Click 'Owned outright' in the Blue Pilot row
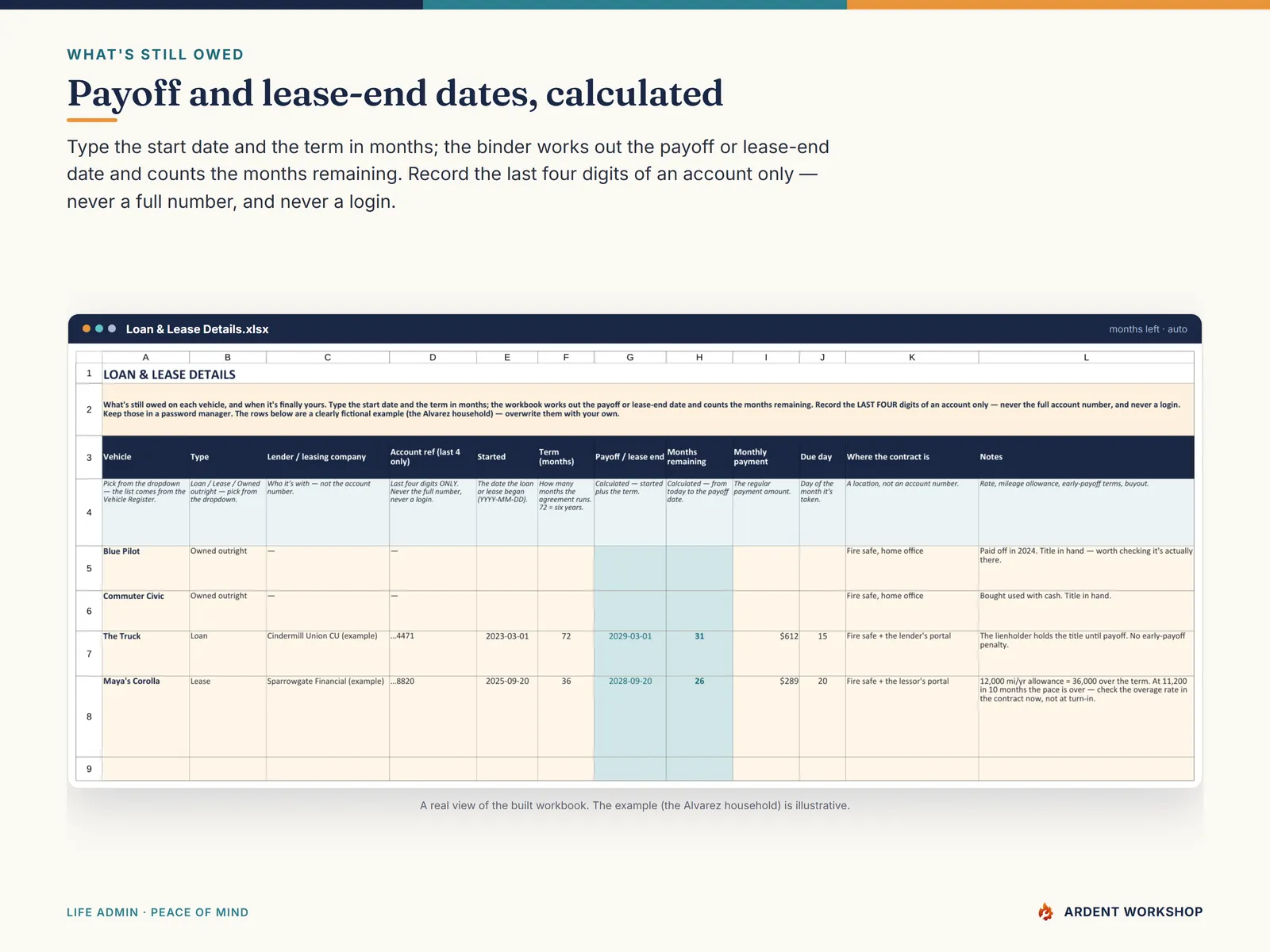This screenshot has width=1270, height=952. coord(228,568)
